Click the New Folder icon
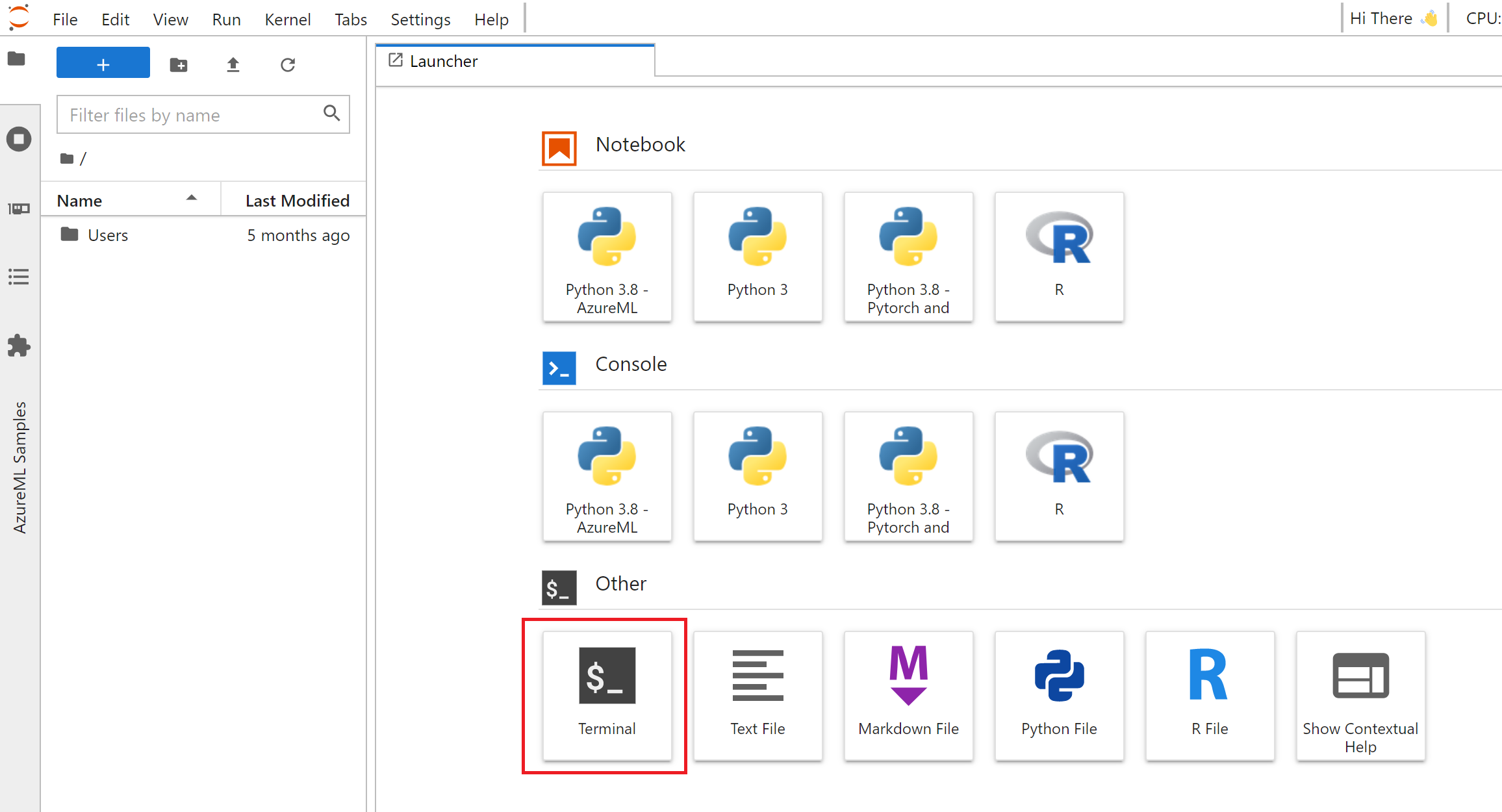 pos(179,64)
